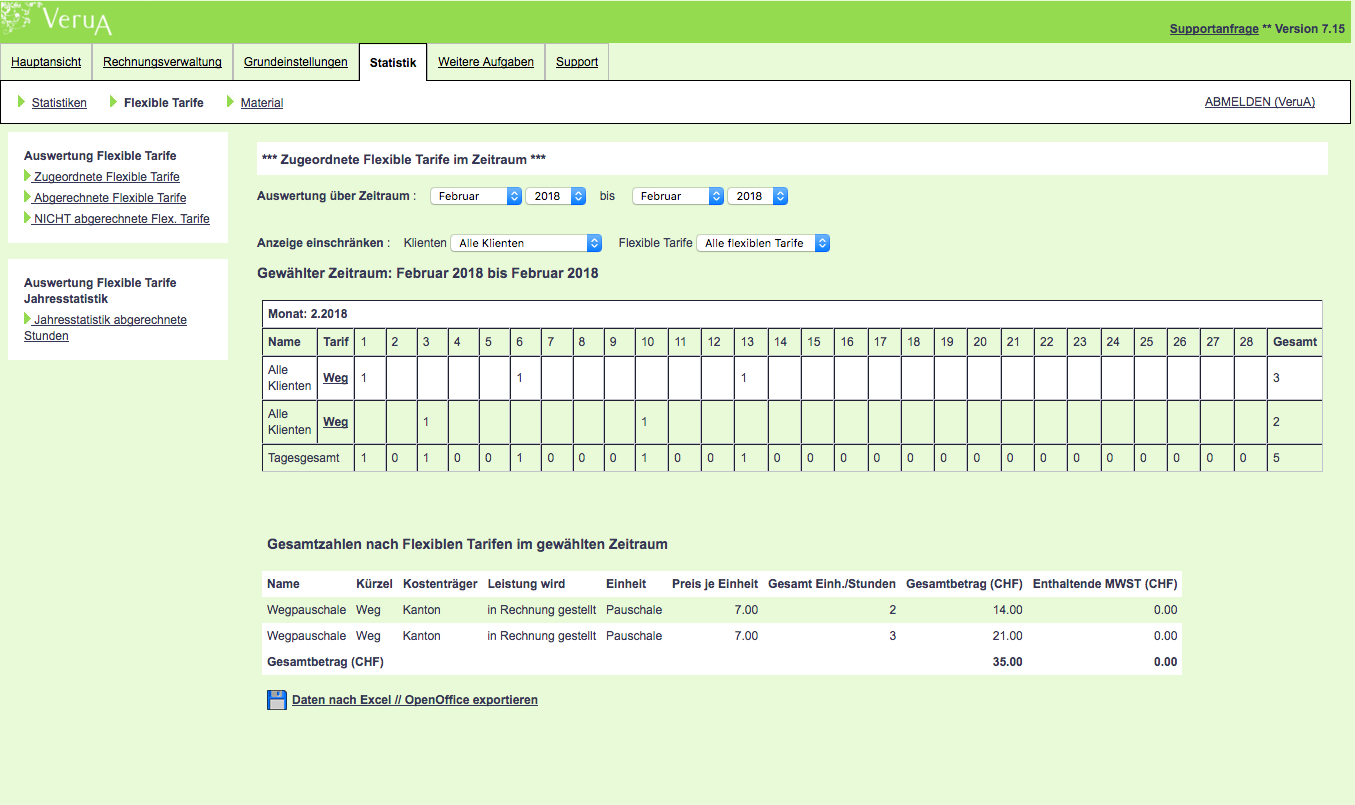Open the Weitere Aufgaben tab

coord(486,62)
